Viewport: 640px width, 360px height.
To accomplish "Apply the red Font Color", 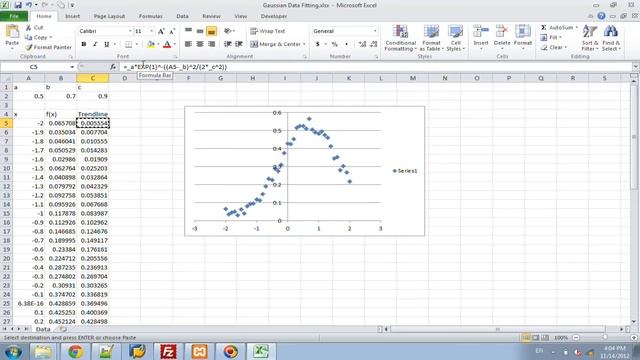I will pyautogui.click(x=167, y=44).
